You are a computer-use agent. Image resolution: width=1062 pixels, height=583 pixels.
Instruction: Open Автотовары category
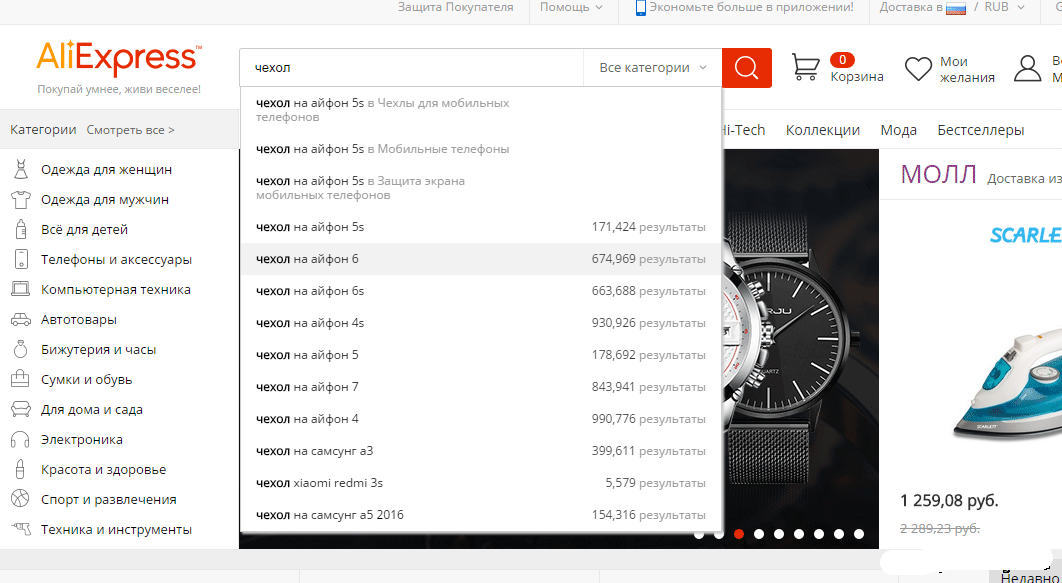(79, 320)
